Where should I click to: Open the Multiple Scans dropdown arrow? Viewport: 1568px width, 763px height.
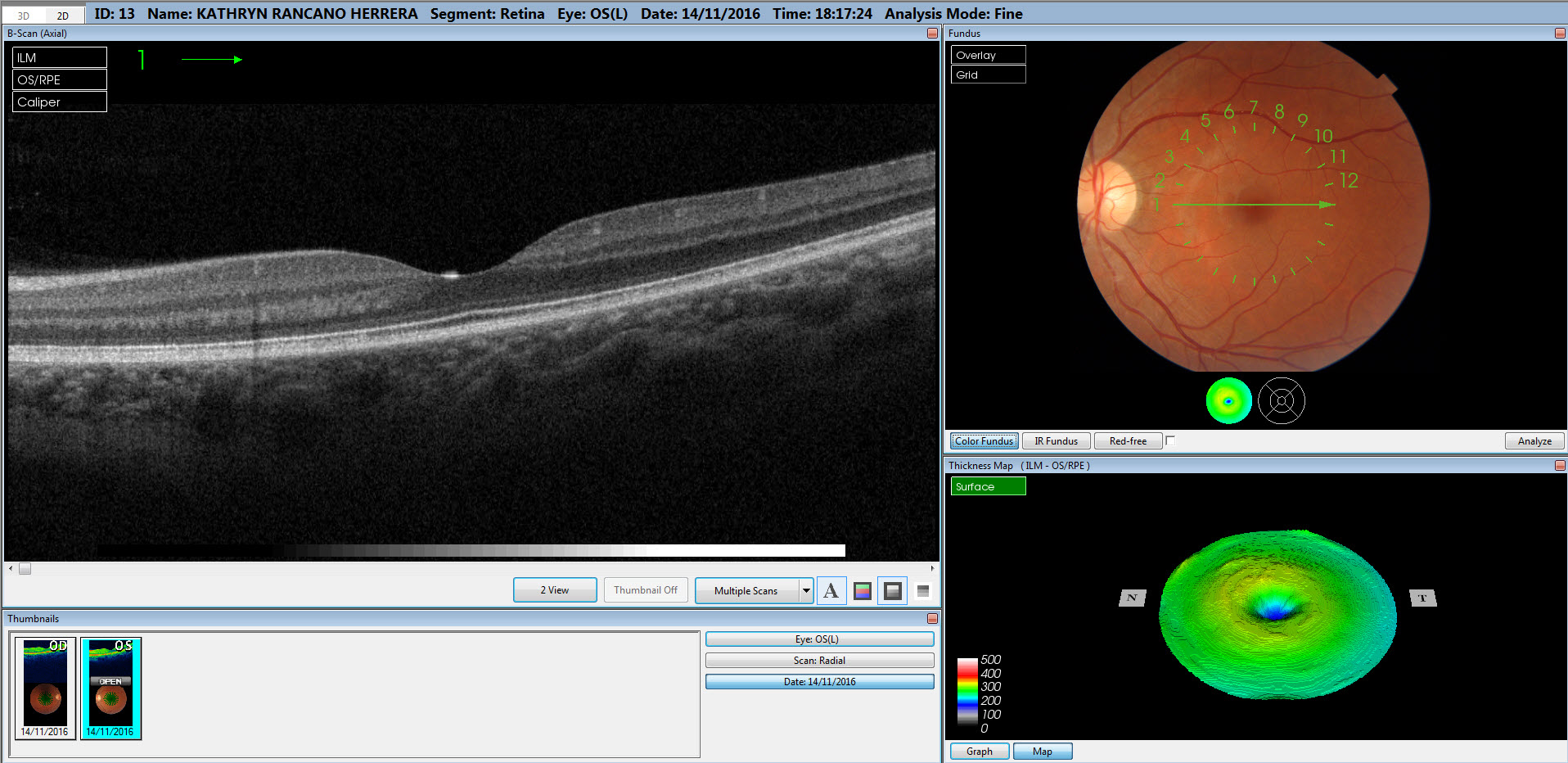click(806, 590)
